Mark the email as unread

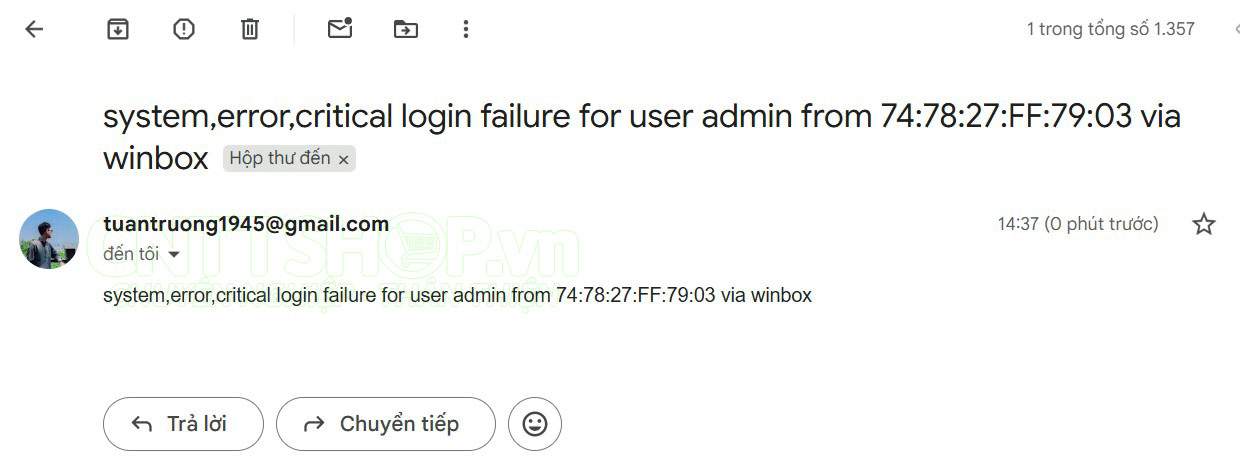[340, 29]
